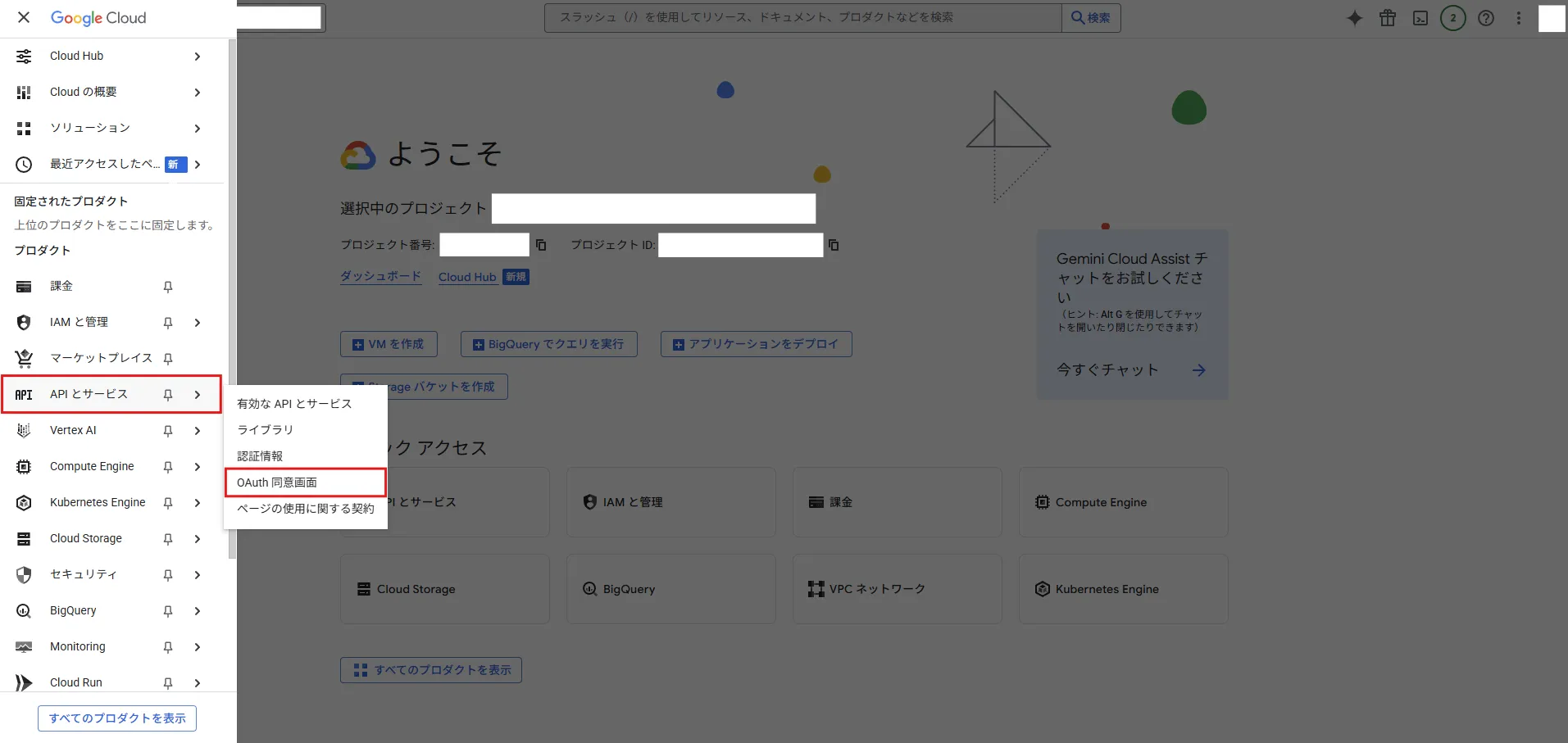
Task: Pin BigQuery product
Action: click(168, 611)
